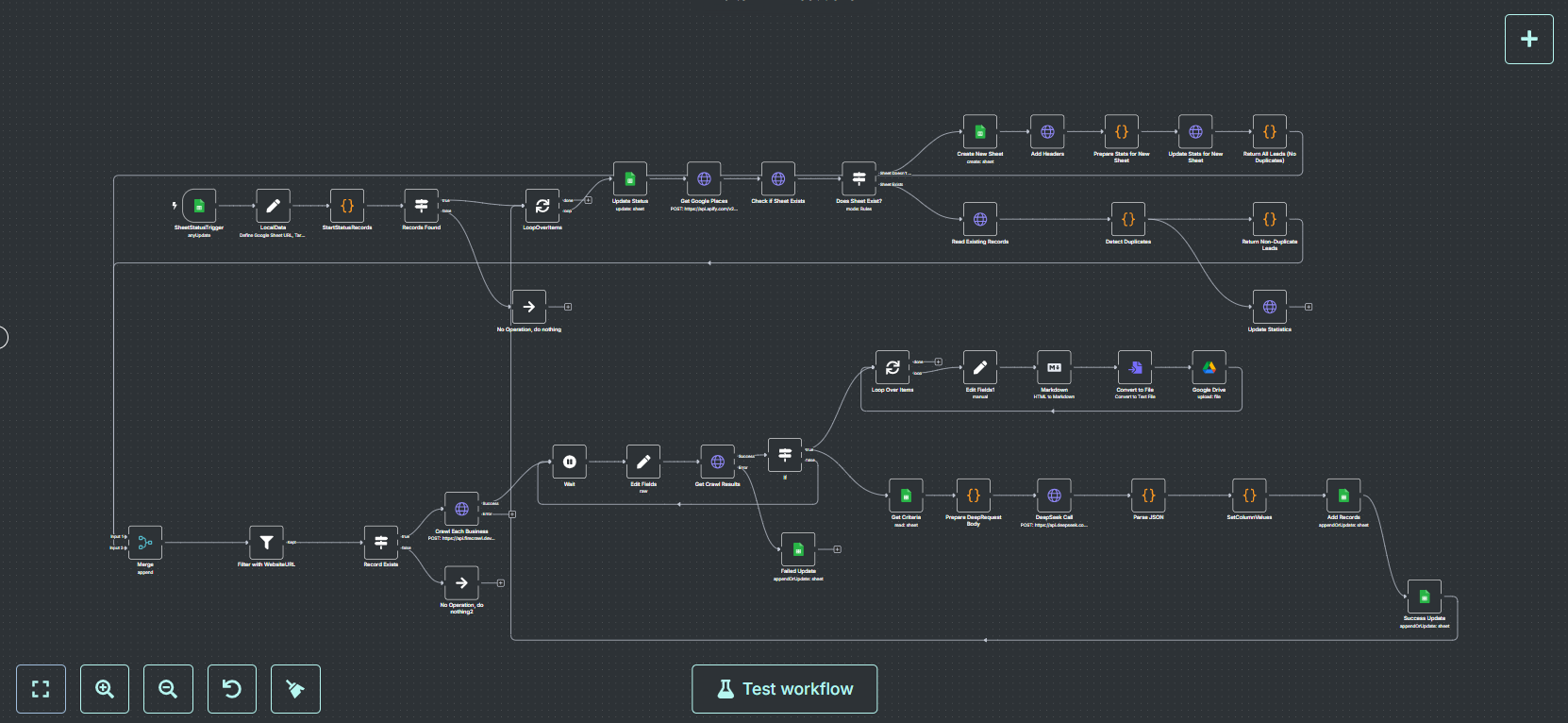The image size is (1568, 723).
Task: Select the Wait node
Action: click(570, 462)
